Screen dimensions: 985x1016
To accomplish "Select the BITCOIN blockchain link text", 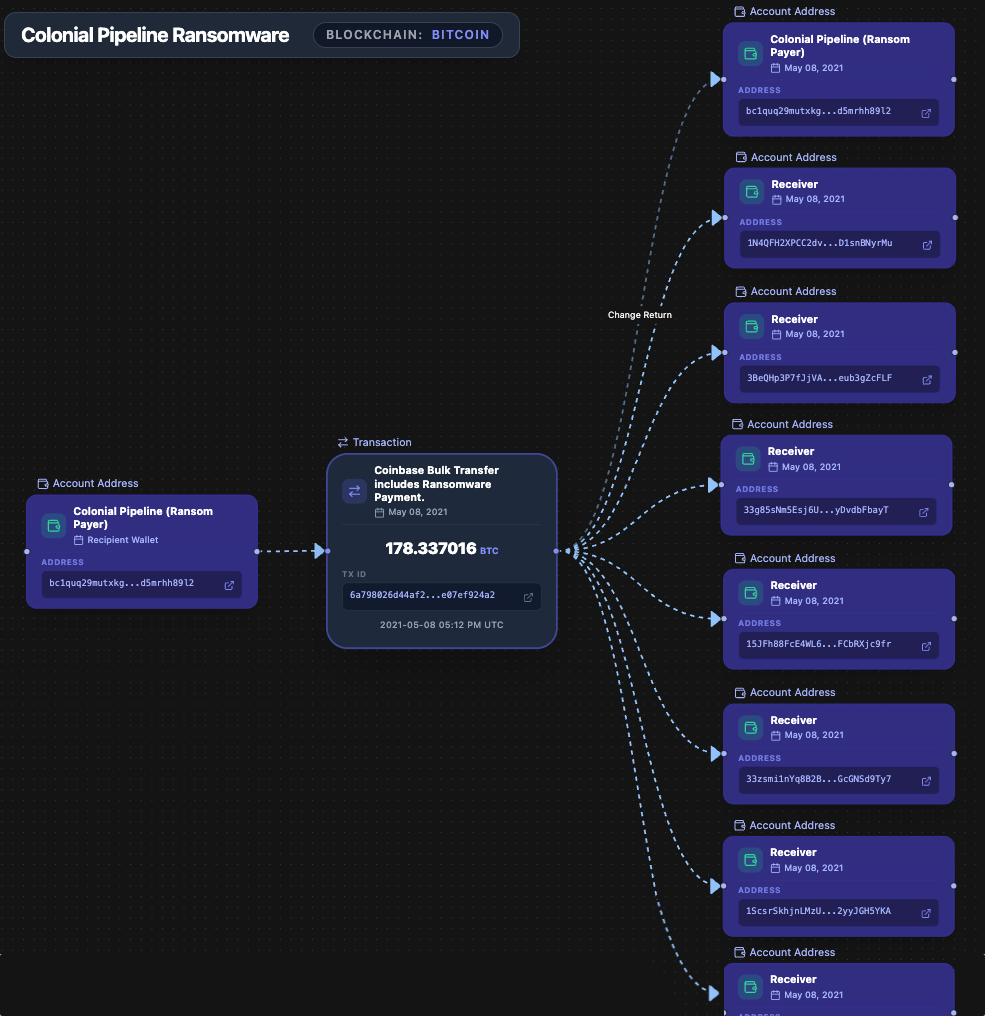I will 460,34.
